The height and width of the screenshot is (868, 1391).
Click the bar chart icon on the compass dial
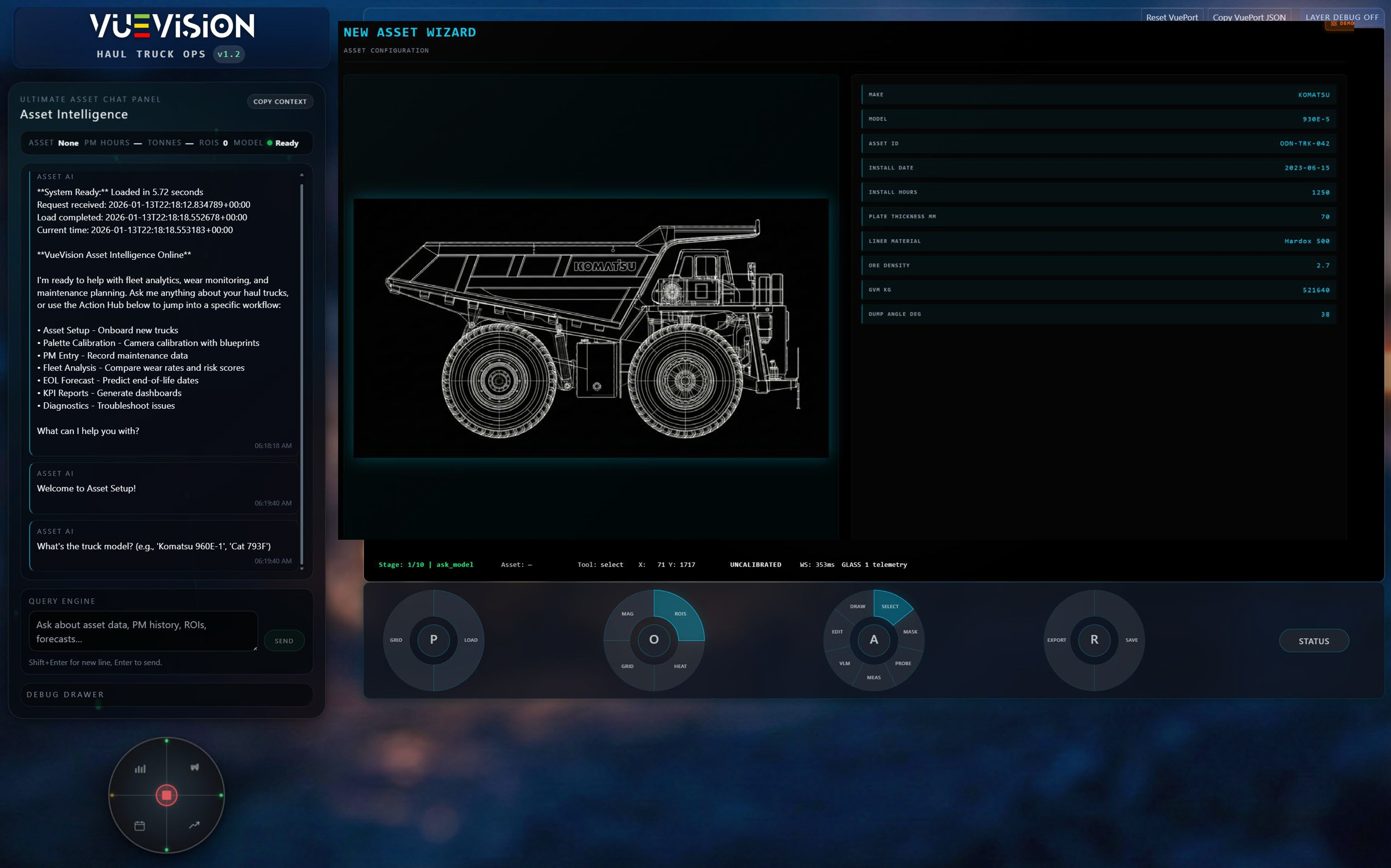(141, 768)
